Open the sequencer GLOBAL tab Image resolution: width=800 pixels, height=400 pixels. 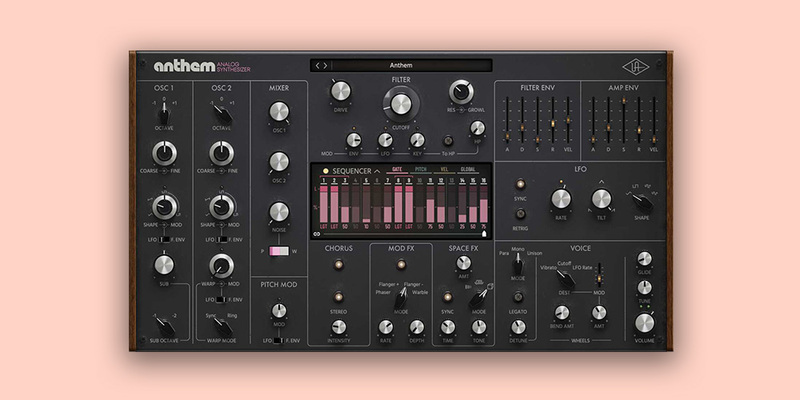467,171
